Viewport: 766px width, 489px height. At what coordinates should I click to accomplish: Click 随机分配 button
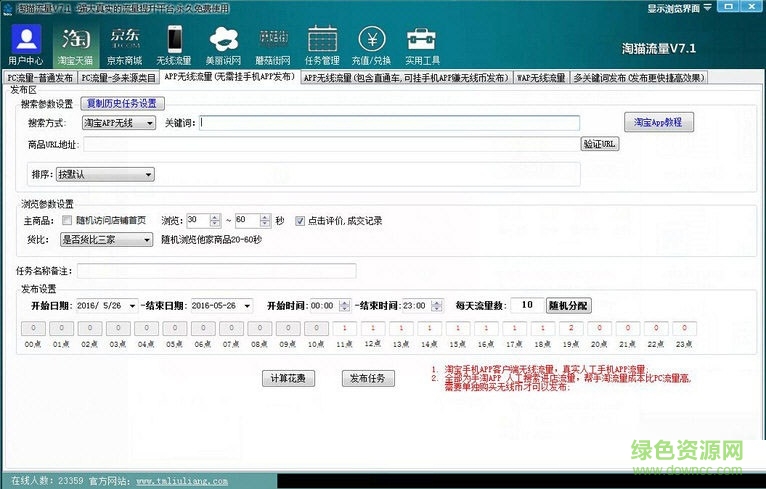pos(568,305)
